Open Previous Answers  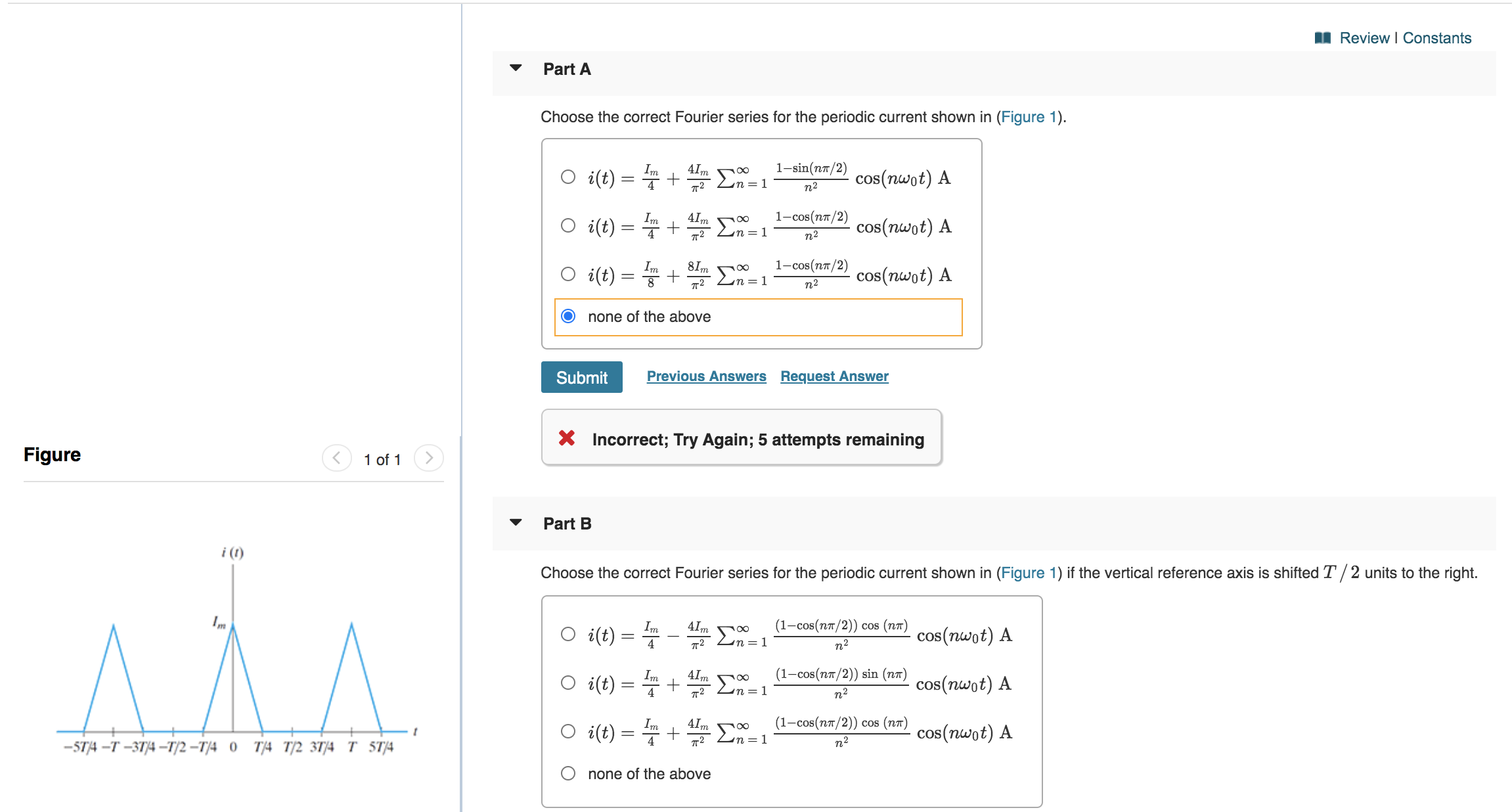[x=707, y=376]
